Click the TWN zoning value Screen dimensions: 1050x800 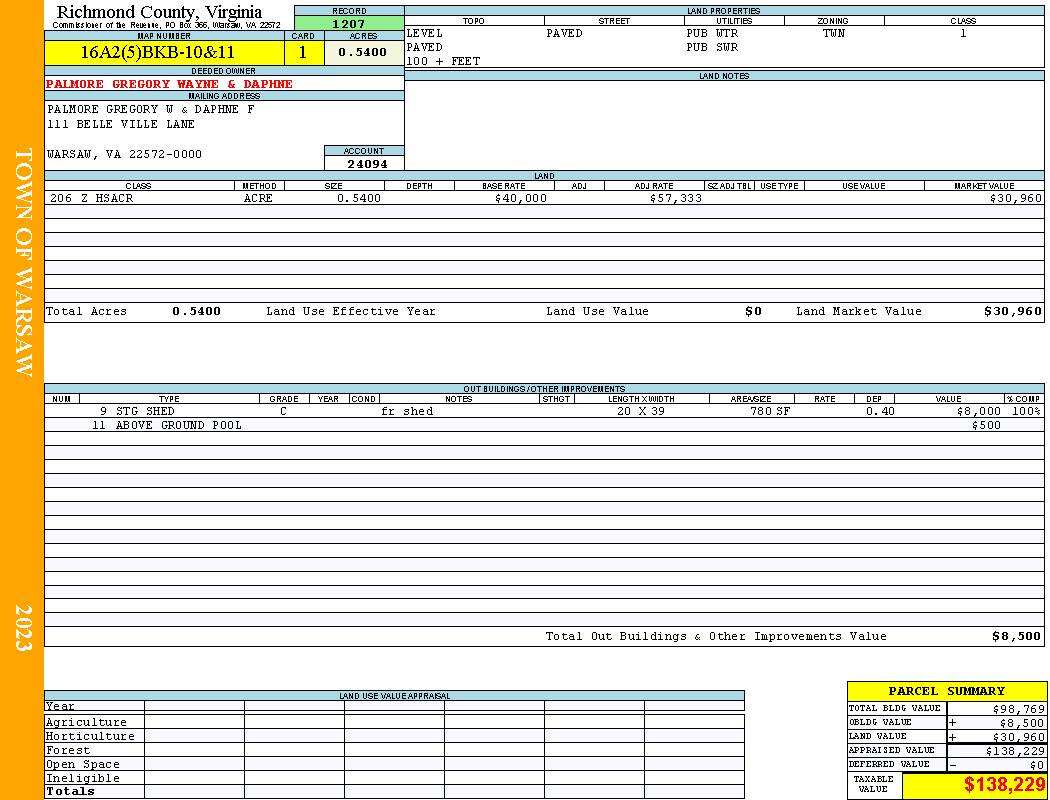tap(834, 33)
